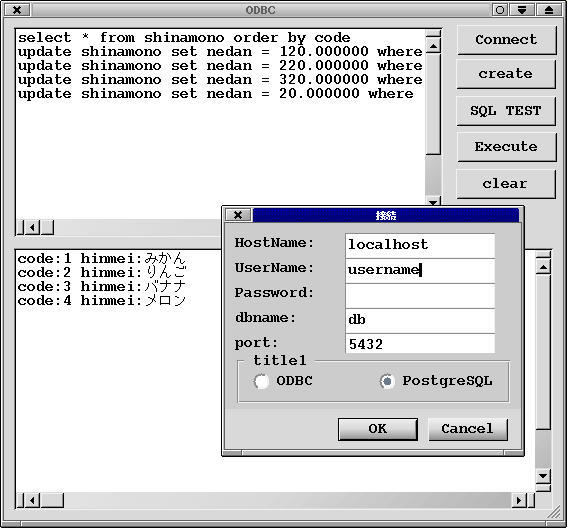Click the 'select * from shinamono' line
Screen dimensions: 567x528
point(184,38)
